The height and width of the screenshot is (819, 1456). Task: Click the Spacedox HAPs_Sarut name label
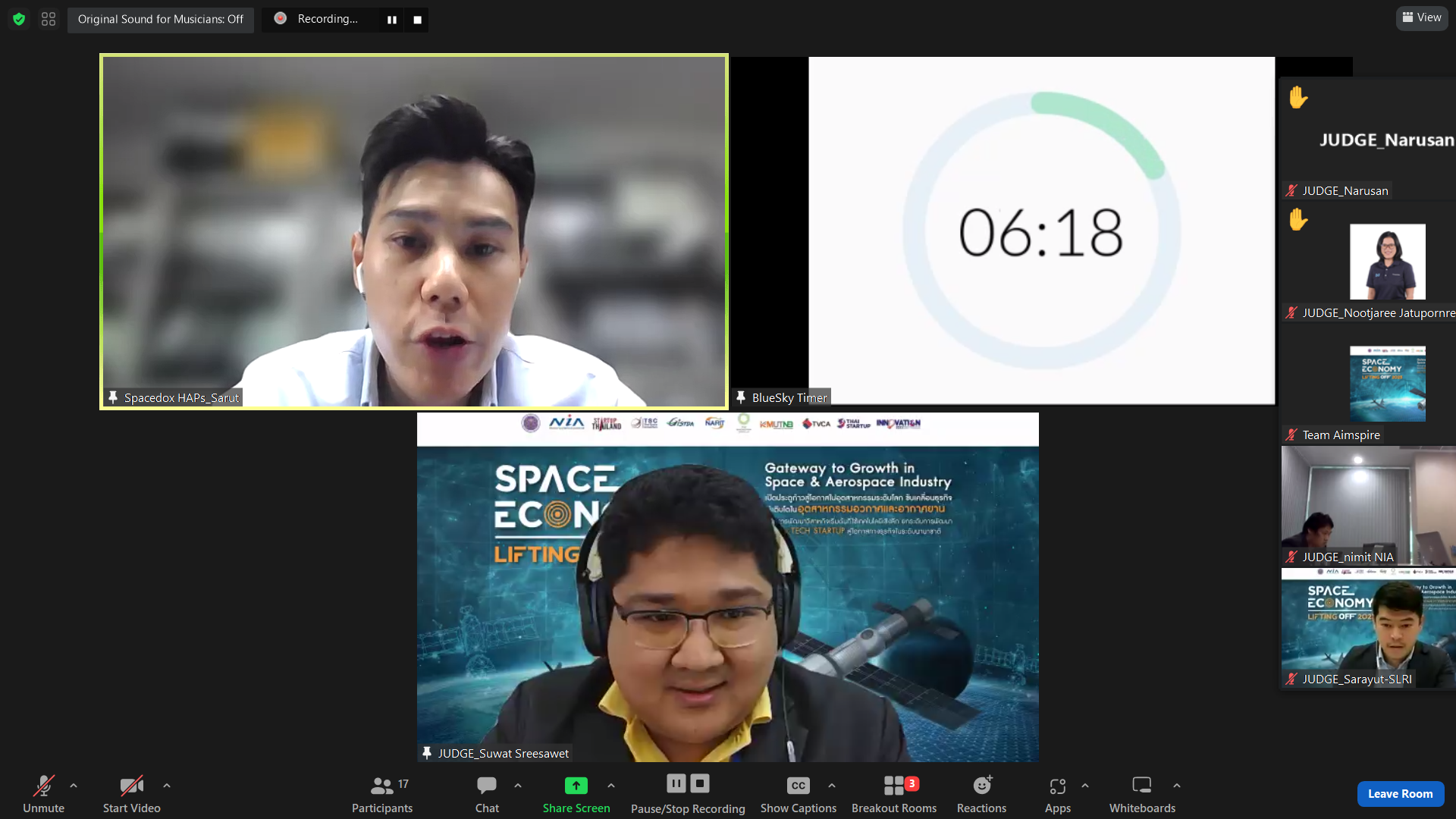pyautogui.click(x=181, y=397)
